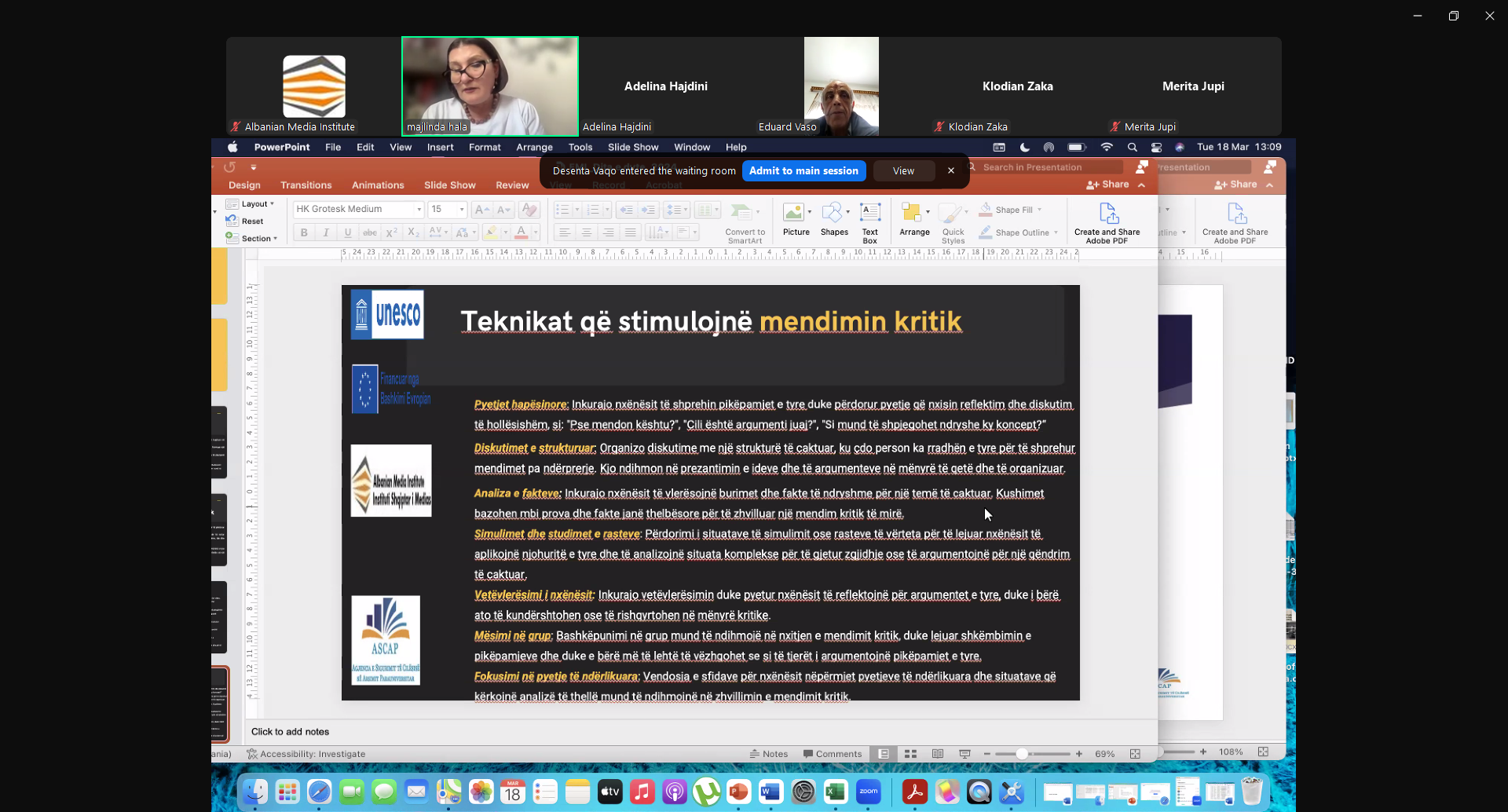This screenshot has width=1508, height=812.
Task: Expand the font color dropdown arrow
Action: tap(536, 232)
